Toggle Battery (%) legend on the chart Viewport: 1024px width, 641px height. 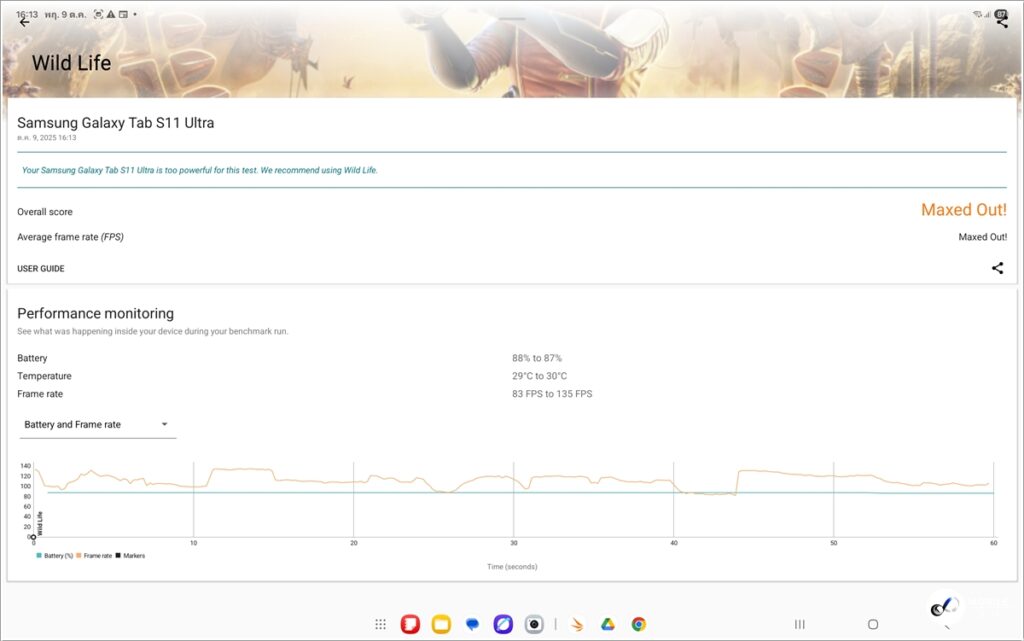point(55,555)
